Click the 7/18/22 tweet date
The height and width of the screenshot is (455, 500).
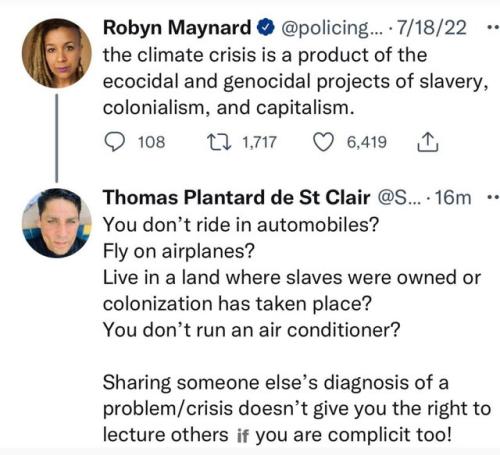pyautogui.click(x=431, y=28)
